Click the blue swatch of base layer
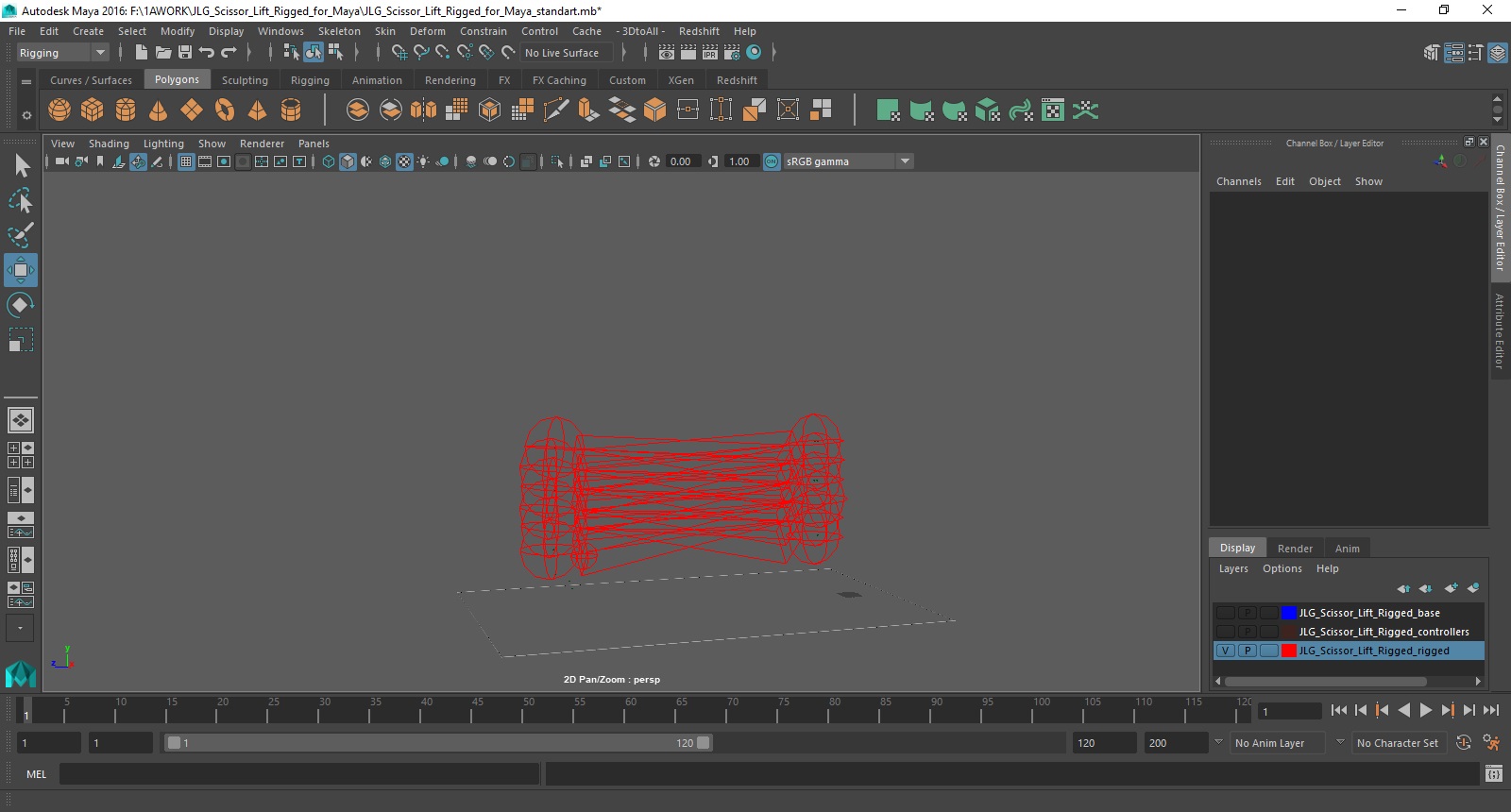Screen dimensions: 1511x812 coord(1289,613)
